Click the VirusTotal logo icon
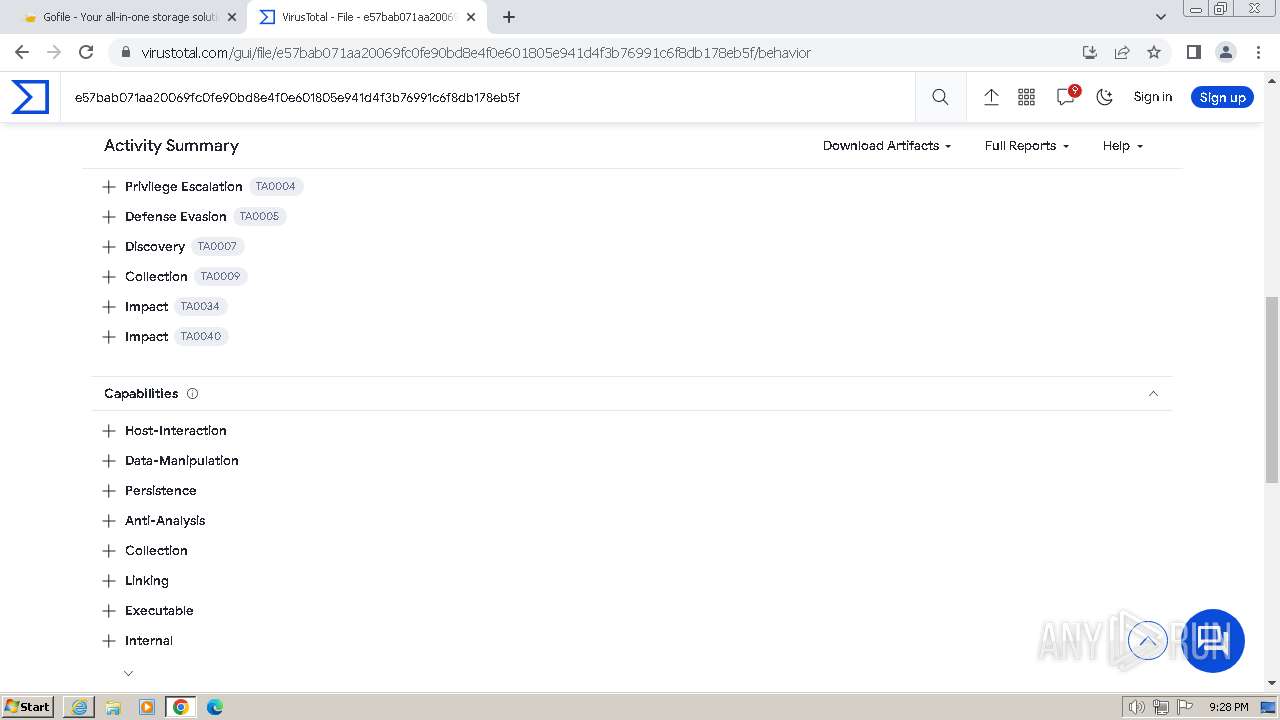The width and height of the screenshot is (1280, 720). click(30, 97)
